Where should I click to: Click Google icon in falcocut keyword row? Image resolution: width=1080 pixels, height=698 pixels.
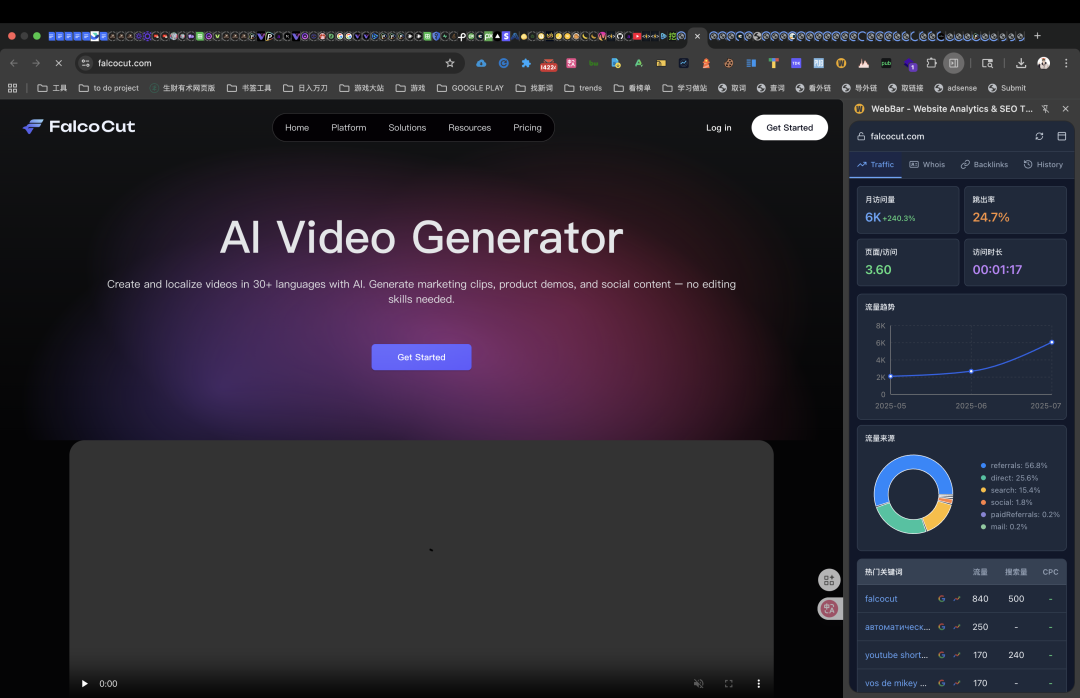click(x=942, y=599)
